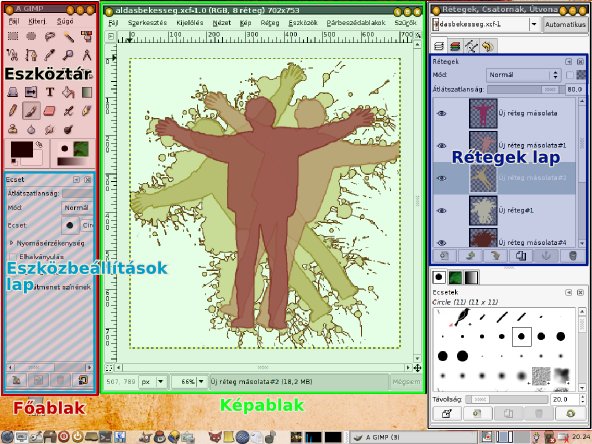
Task: Switch to the Undo history tab
Action: coord(488,46)
